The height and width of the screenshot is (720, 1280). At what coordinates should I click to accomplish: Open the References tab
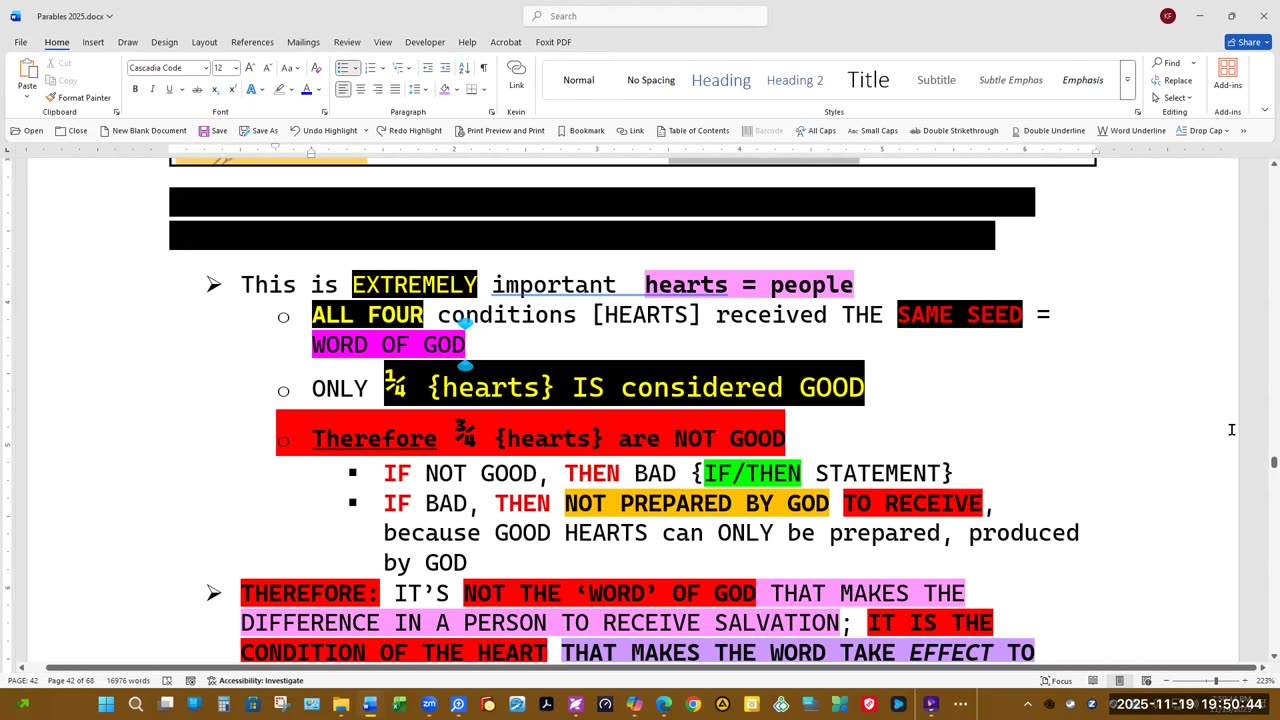(252, 42)
